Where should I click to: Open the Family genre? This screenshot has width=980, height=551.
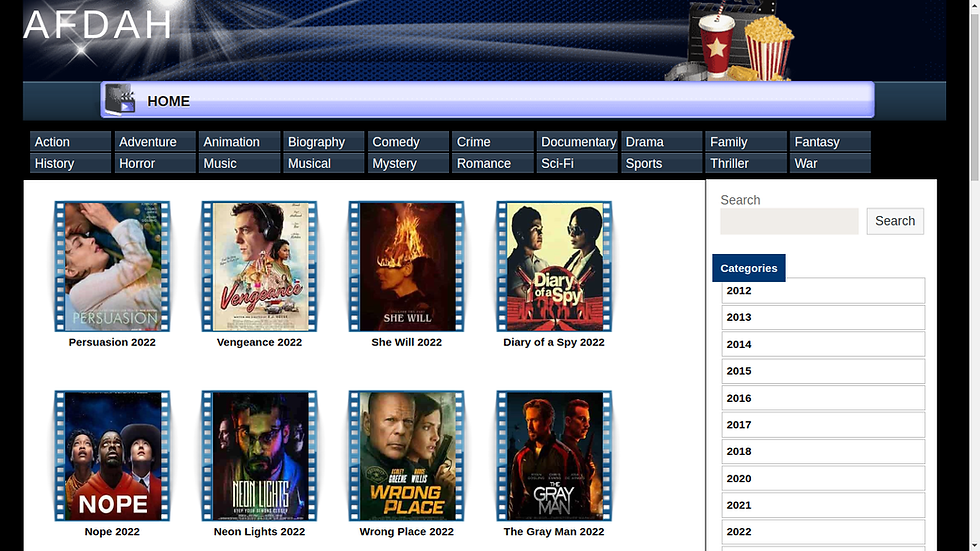pyautogui.click(x=746, y=142)
